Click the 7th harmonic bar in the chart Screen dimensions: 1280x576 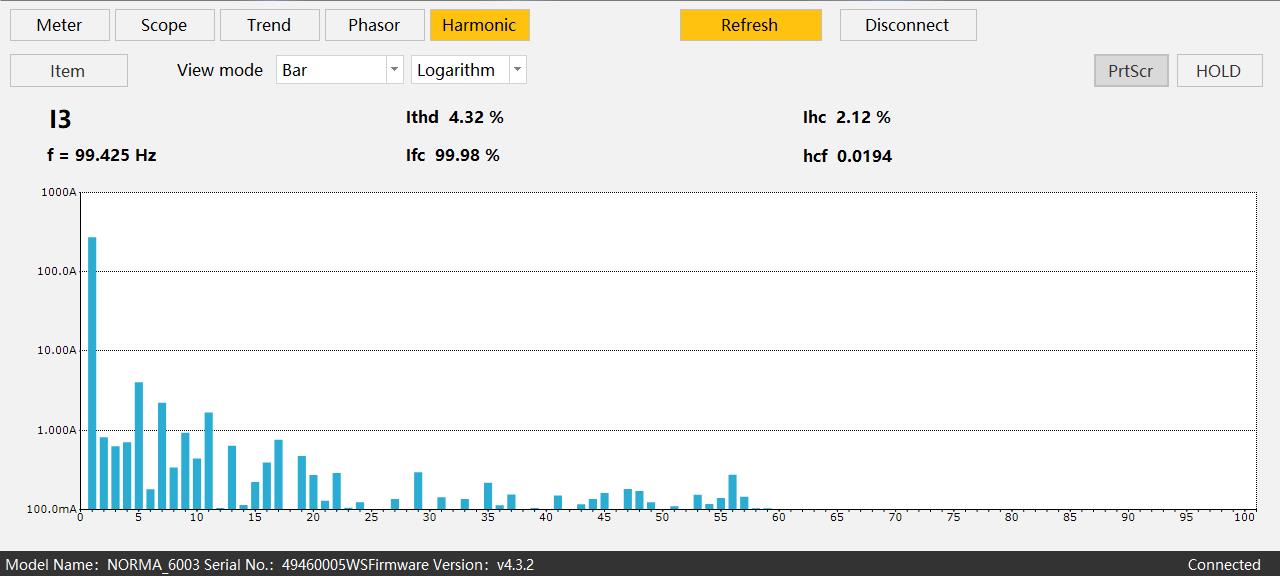[x=162, y=456]
